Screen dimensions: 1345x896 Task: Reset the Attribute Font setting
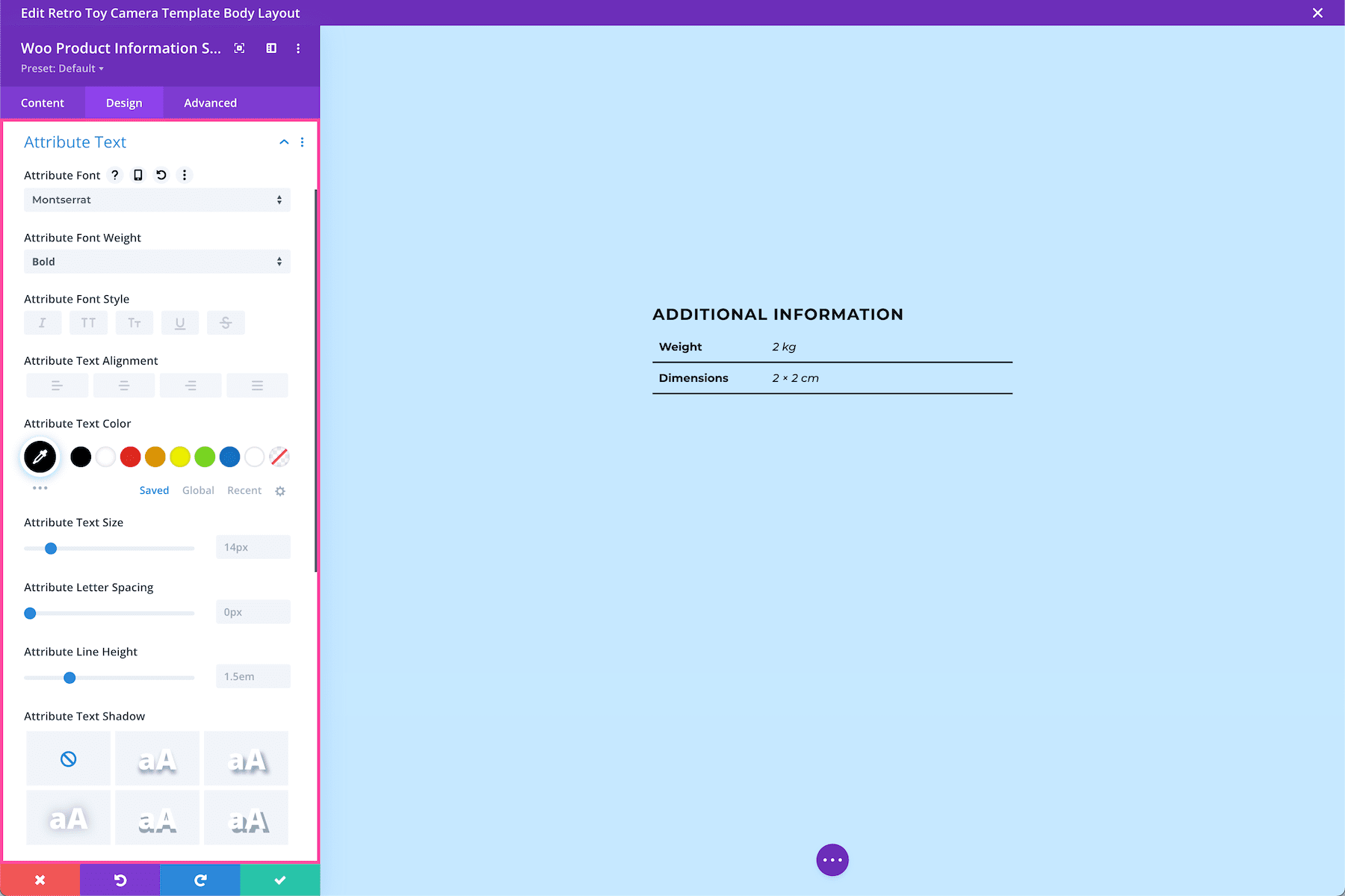coord(161,175)
